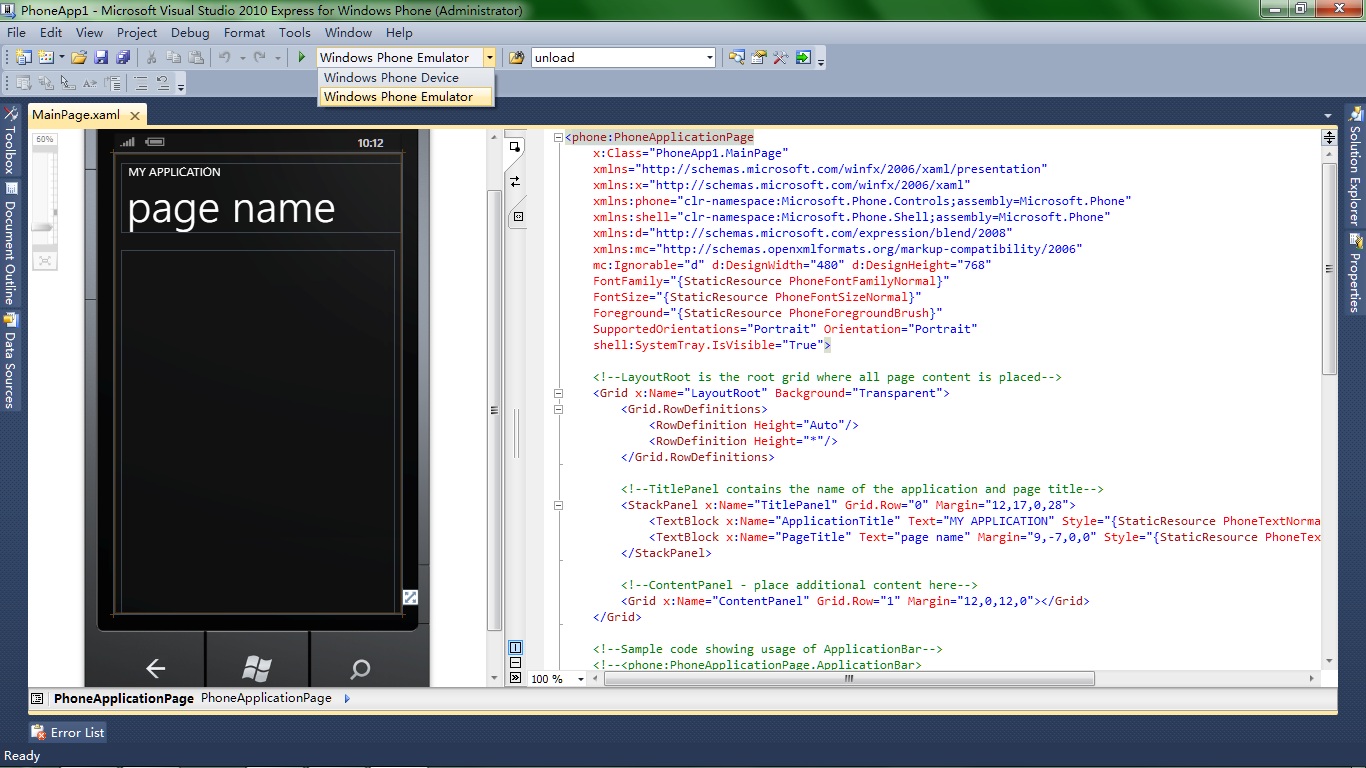The height and width of the screenshot is (768, 1366).
Task: Click the Redo arrow icon
Action: pos(260,57)
